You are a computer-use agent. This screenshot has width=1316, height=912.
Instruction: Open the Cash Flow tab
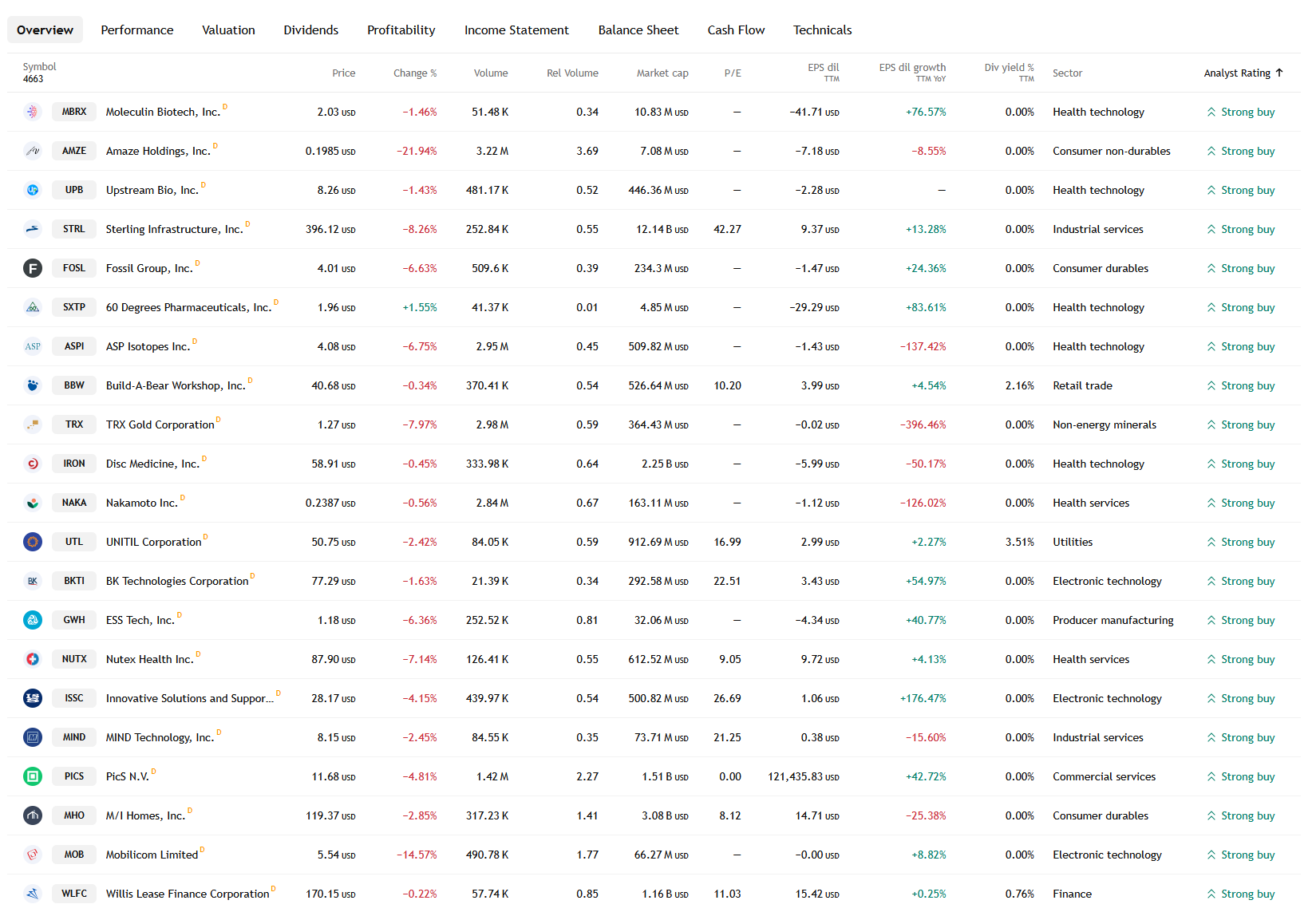pyautogui.click(x=736, y=30)
